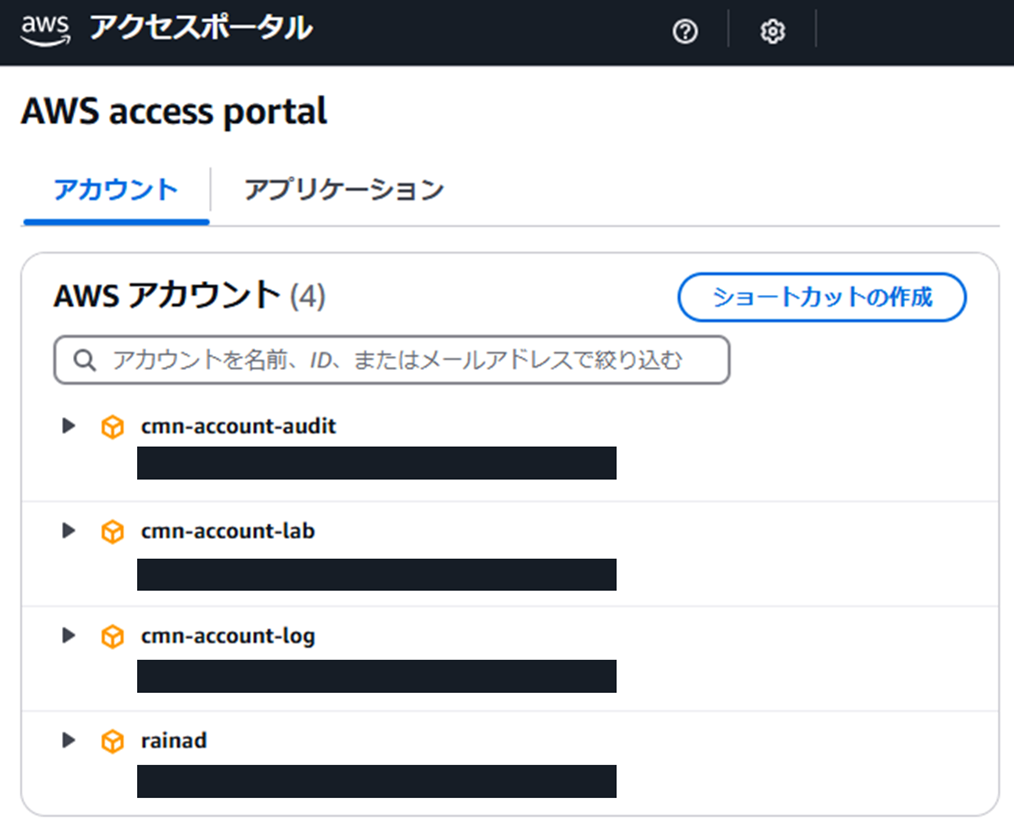Click the cube icon beside cmn-account-log
This screenshot has width=1014, height=837.
pos(113,636)
